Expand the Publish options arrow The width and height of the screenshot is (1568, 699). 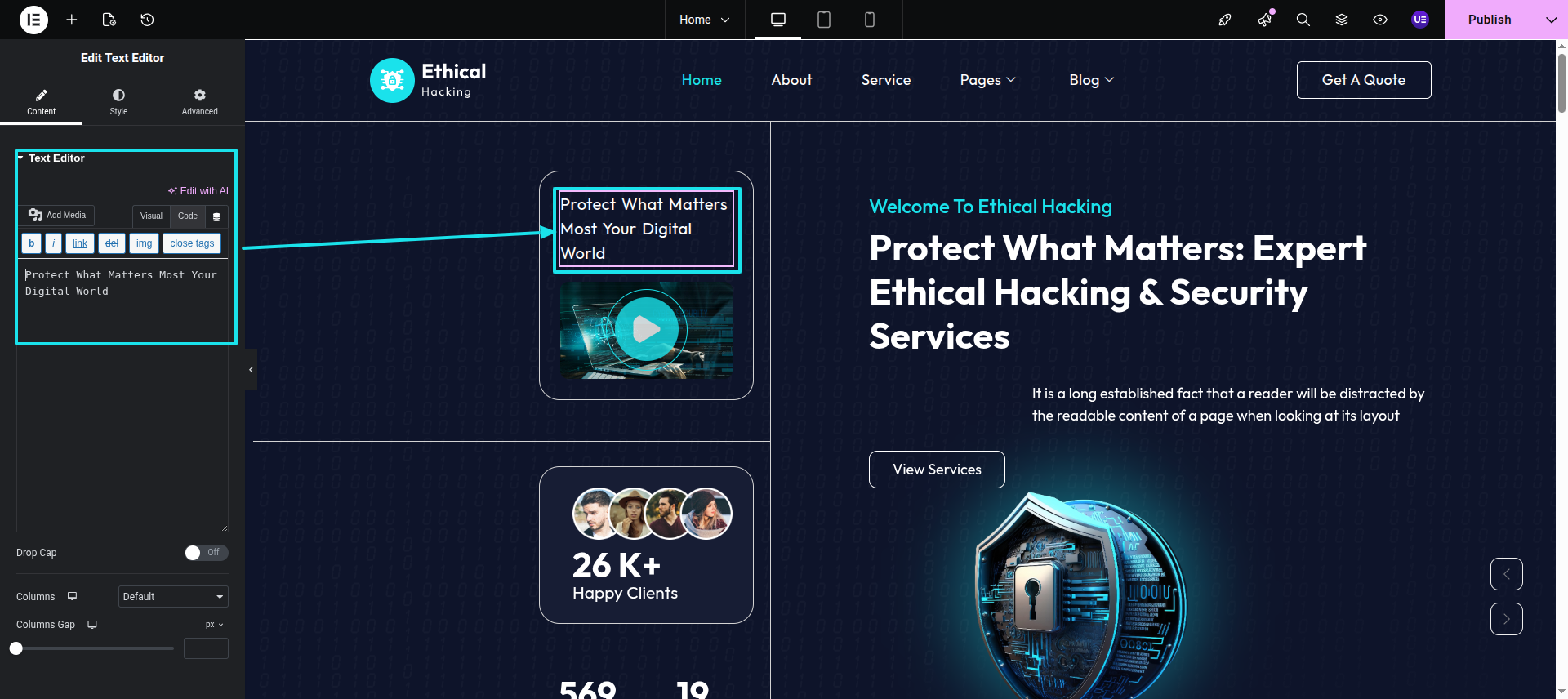tap(1551, 20)
